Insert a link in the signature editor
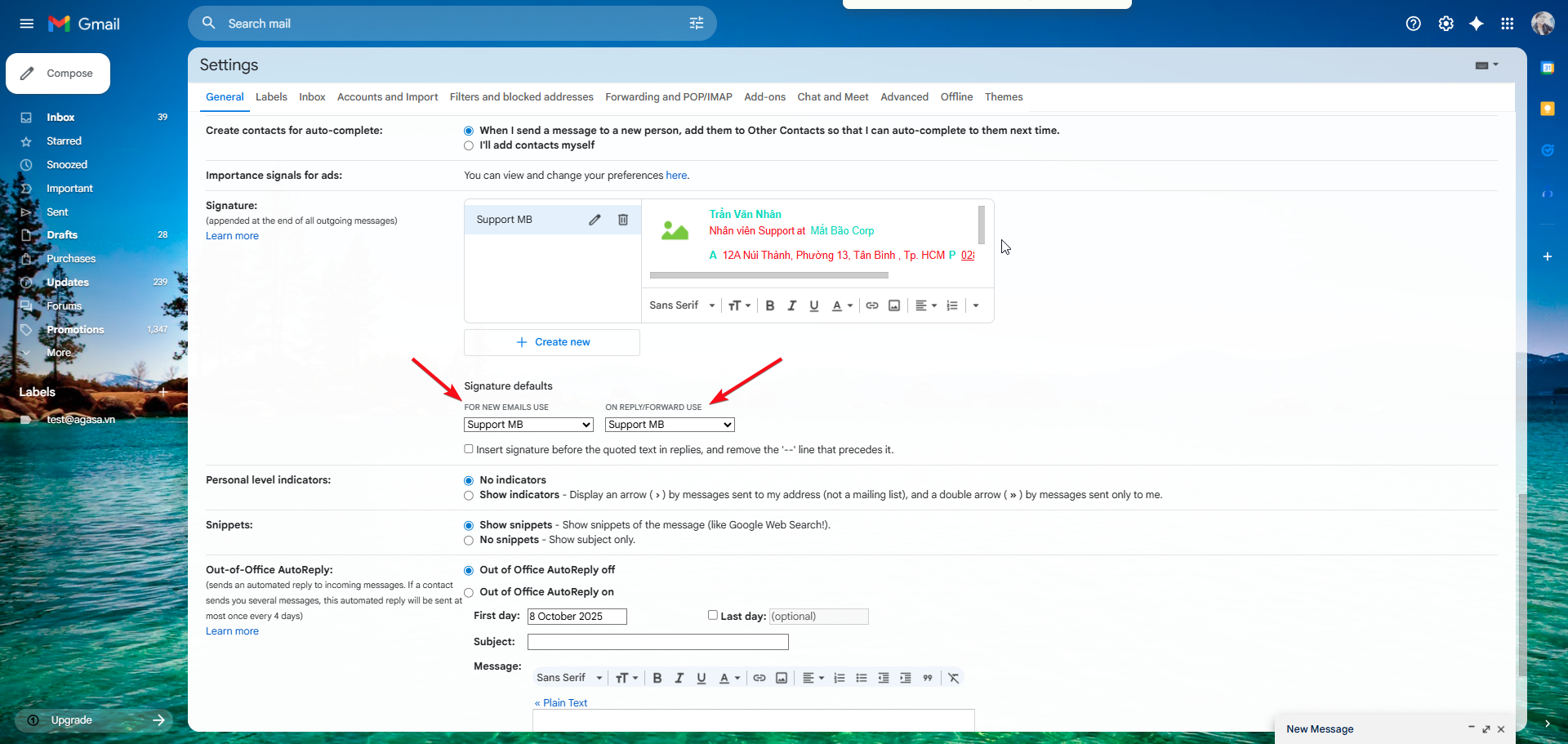Image resolution: width=1568 pixels, height=744 pixels. [872, 305]
